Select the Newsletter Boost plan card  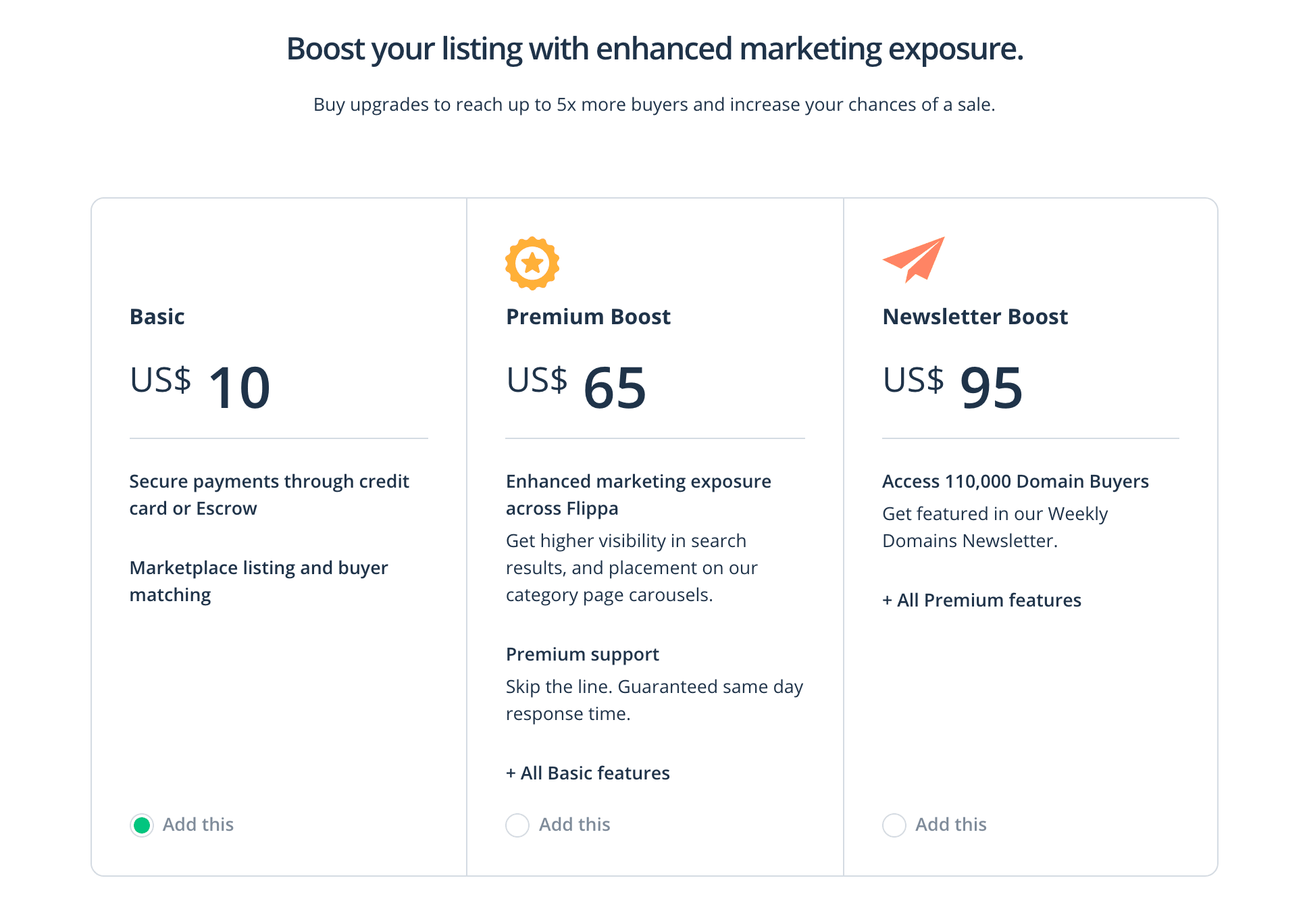pos(1030,534)
